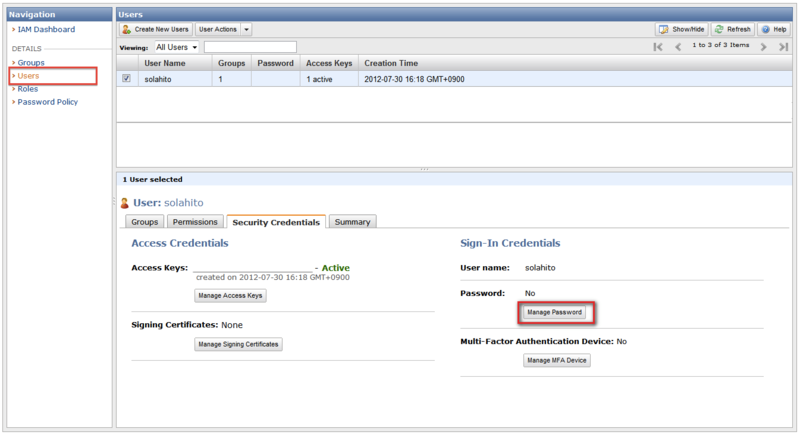This screenshot has height=435, width=800.
Task: Go to the next page of items
Action: [763, 47]
